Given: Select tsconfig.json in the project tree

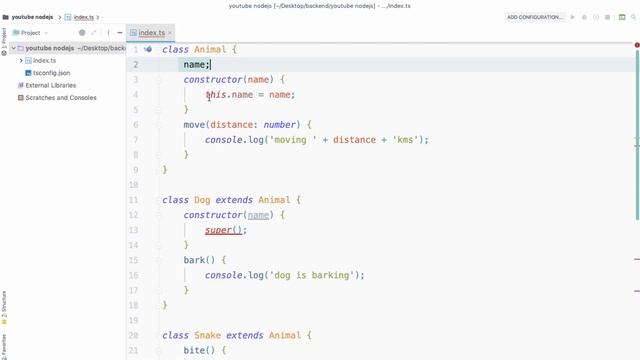Looking at the screenshot, I should 51,73.
